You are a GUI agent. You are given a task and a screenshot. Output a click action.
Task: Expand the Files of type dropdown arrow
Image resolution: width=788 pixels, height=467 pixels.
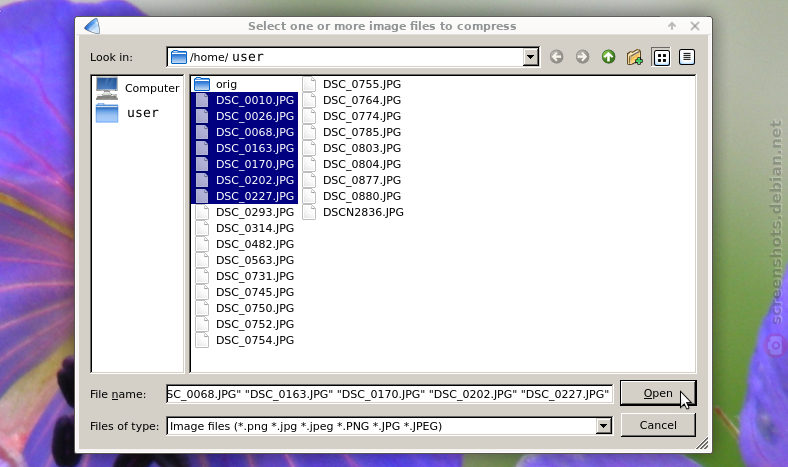(x=604, y=426)
